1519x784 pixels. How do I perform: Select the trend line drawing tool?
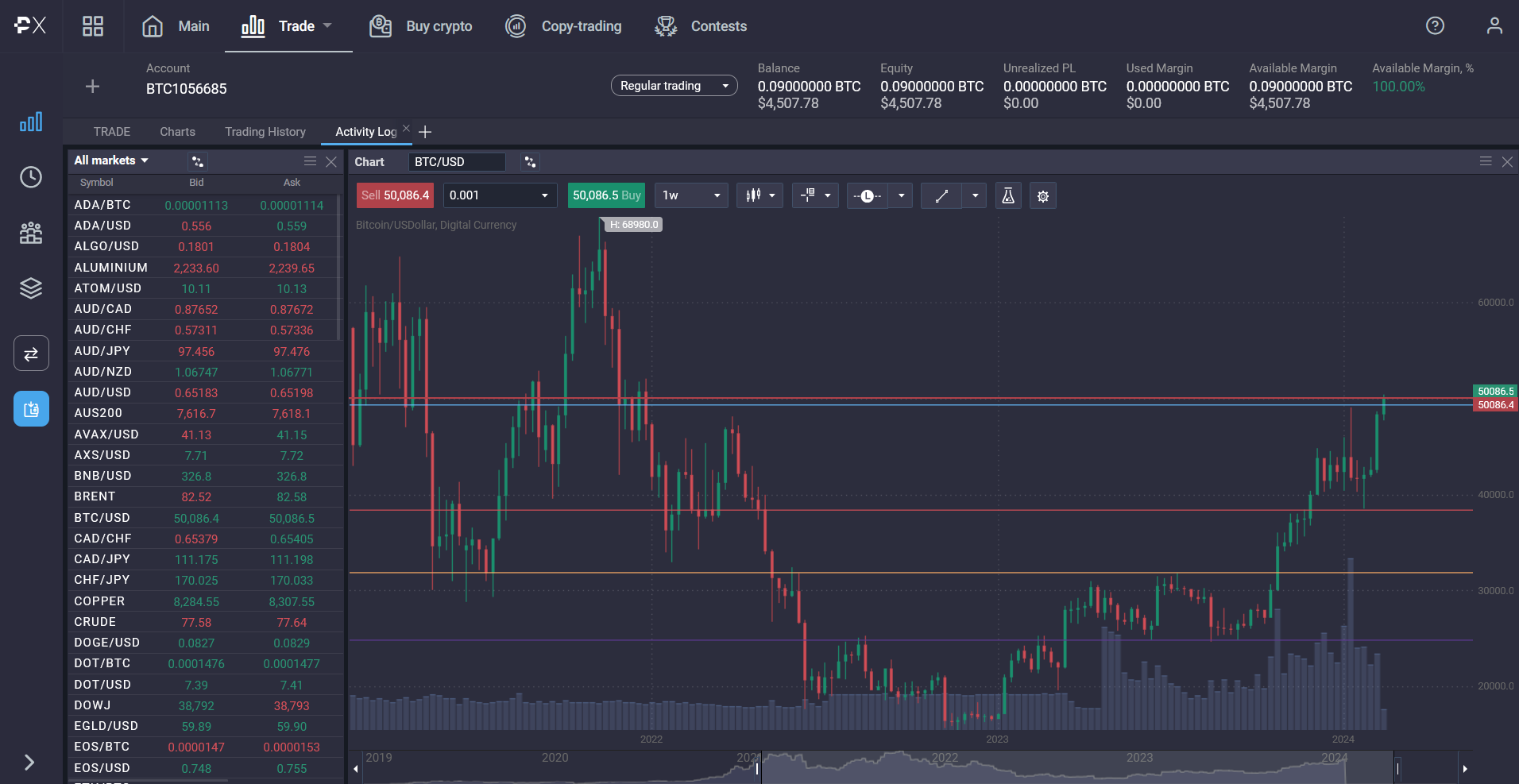click(x=941, y=195)
